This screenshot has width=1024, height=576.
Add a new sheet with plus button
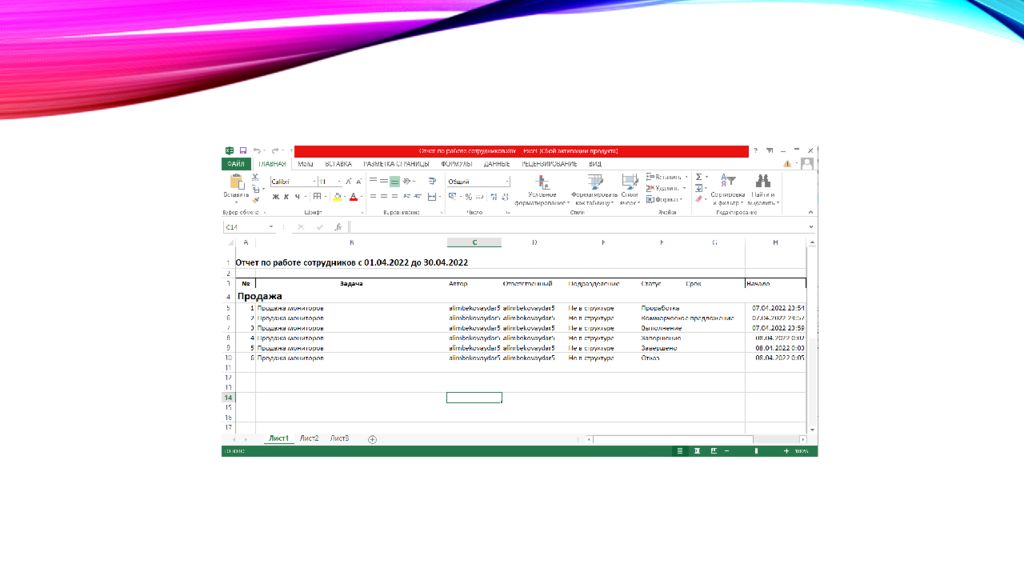(372, 439)
